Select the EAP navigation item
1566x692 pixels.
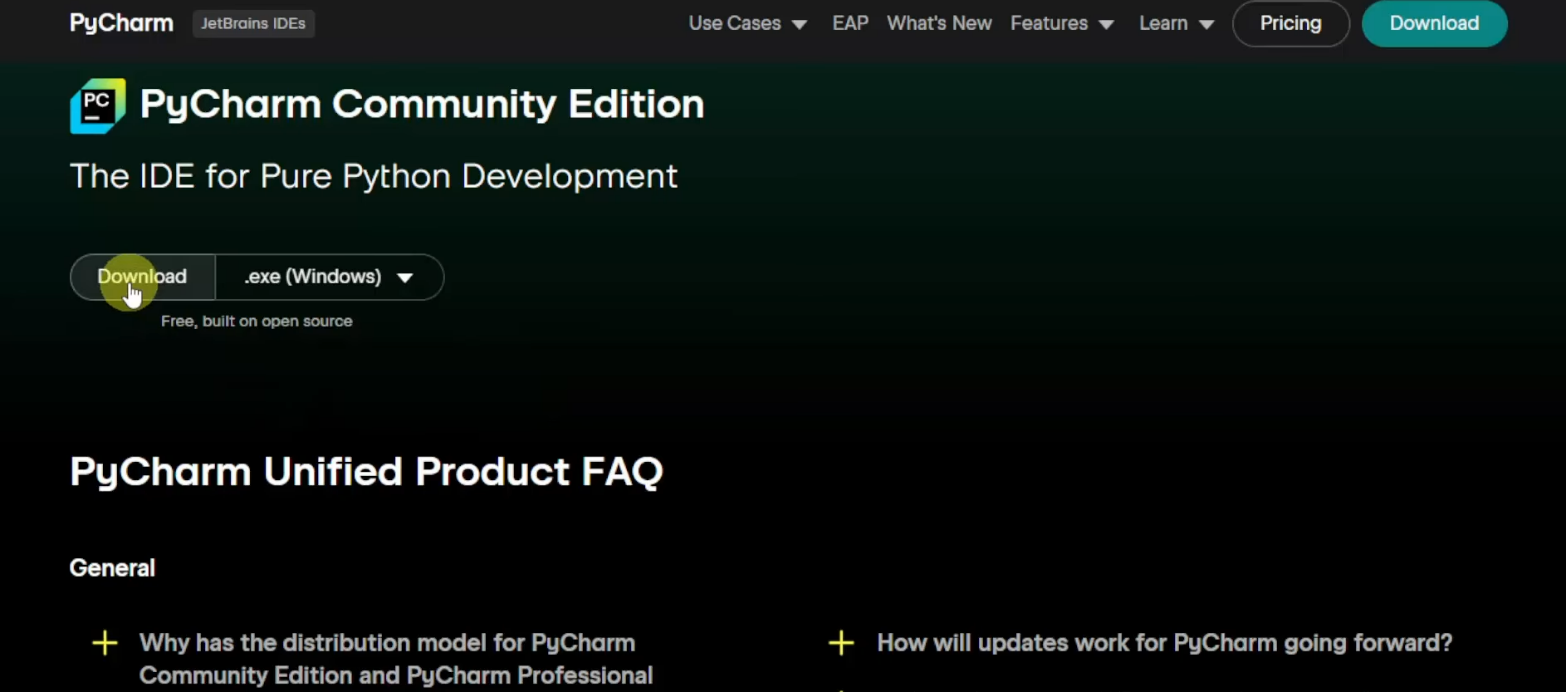(850, 23)
